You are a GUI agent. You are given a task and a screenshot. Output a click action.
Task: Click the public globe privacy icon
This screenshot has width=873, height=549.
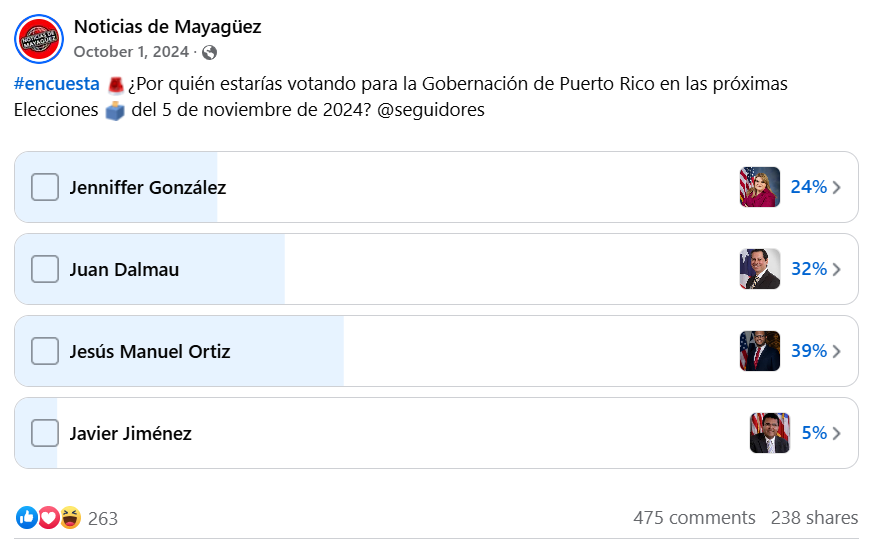pyautogui.click(x=209, y=52)
